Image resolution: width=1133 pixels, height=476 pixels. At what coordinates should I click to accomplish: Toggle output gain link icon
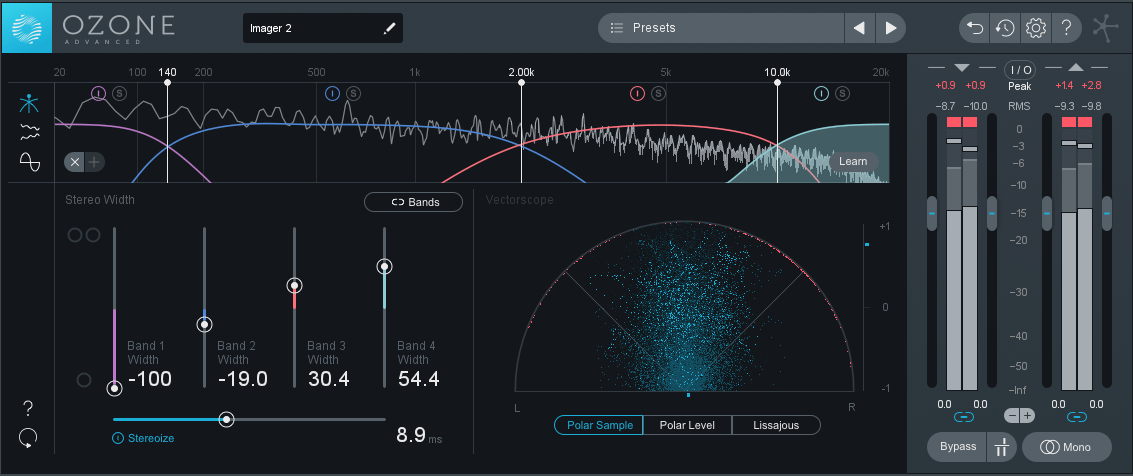pyautogui.click(x=1077, y=417)
